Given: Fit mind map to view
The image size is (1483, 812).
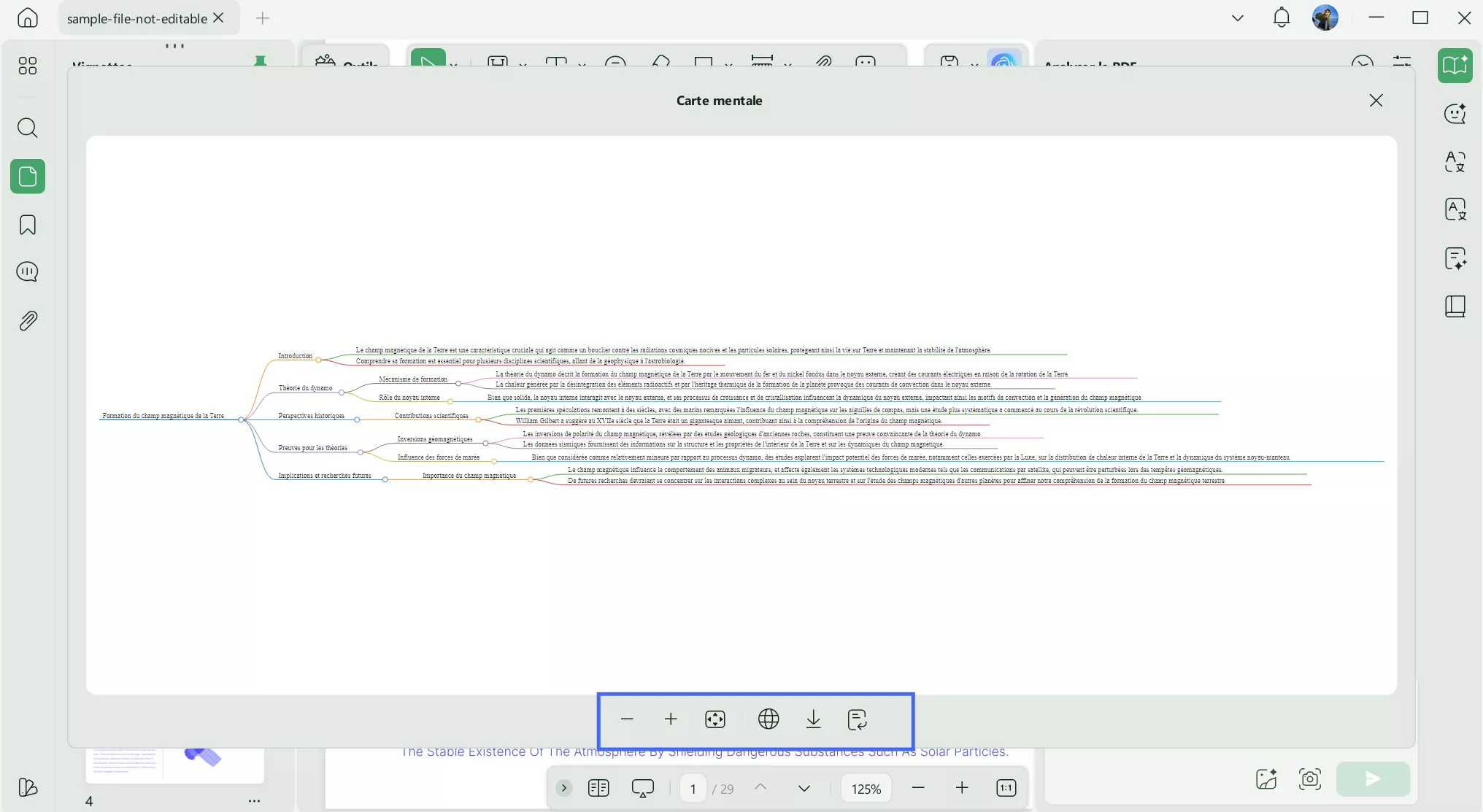Looking at the screenshot, I should click(715, 719).
